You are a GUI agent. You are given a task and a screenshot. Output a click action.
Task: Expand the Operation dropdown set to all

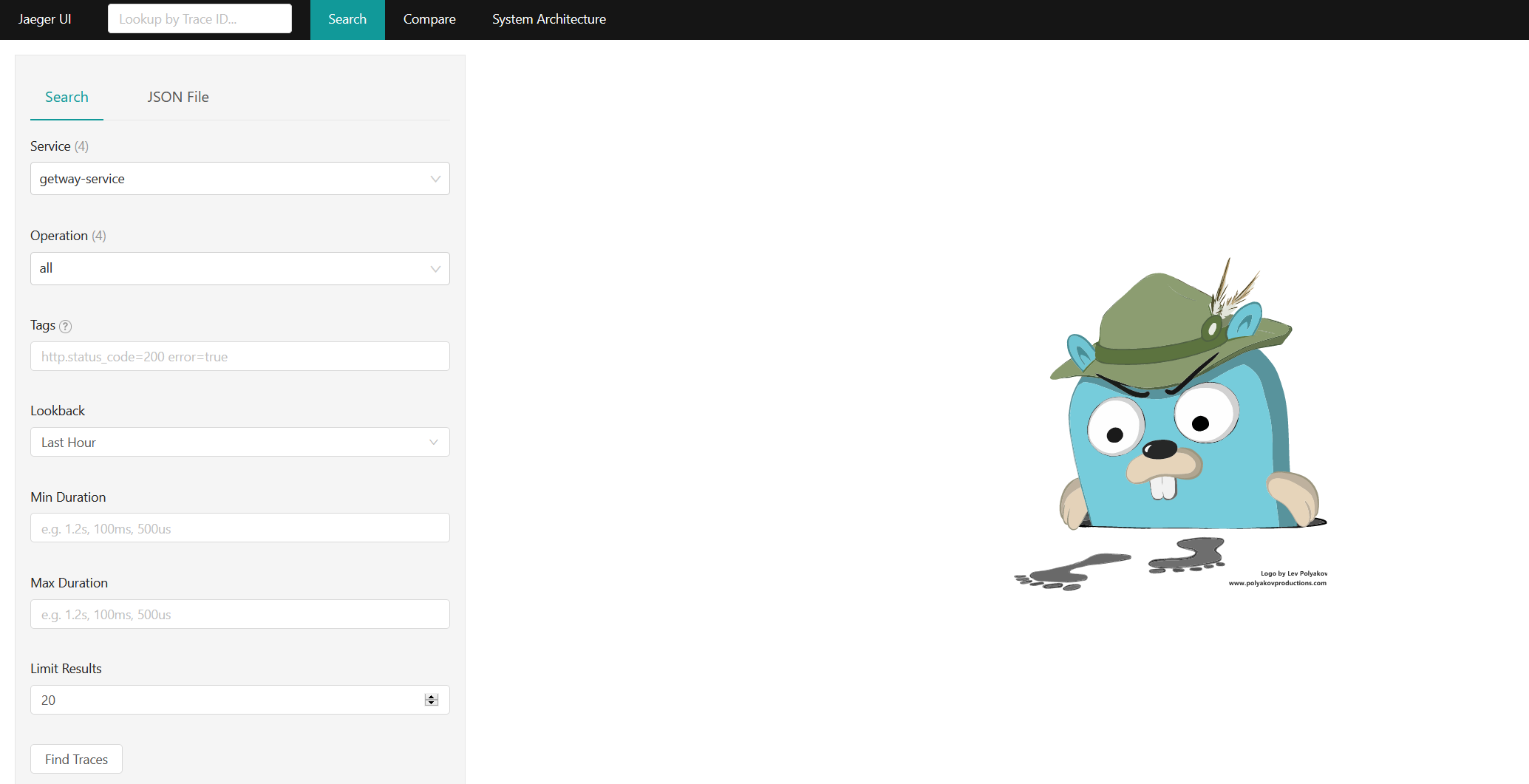(x=240, y=268)
